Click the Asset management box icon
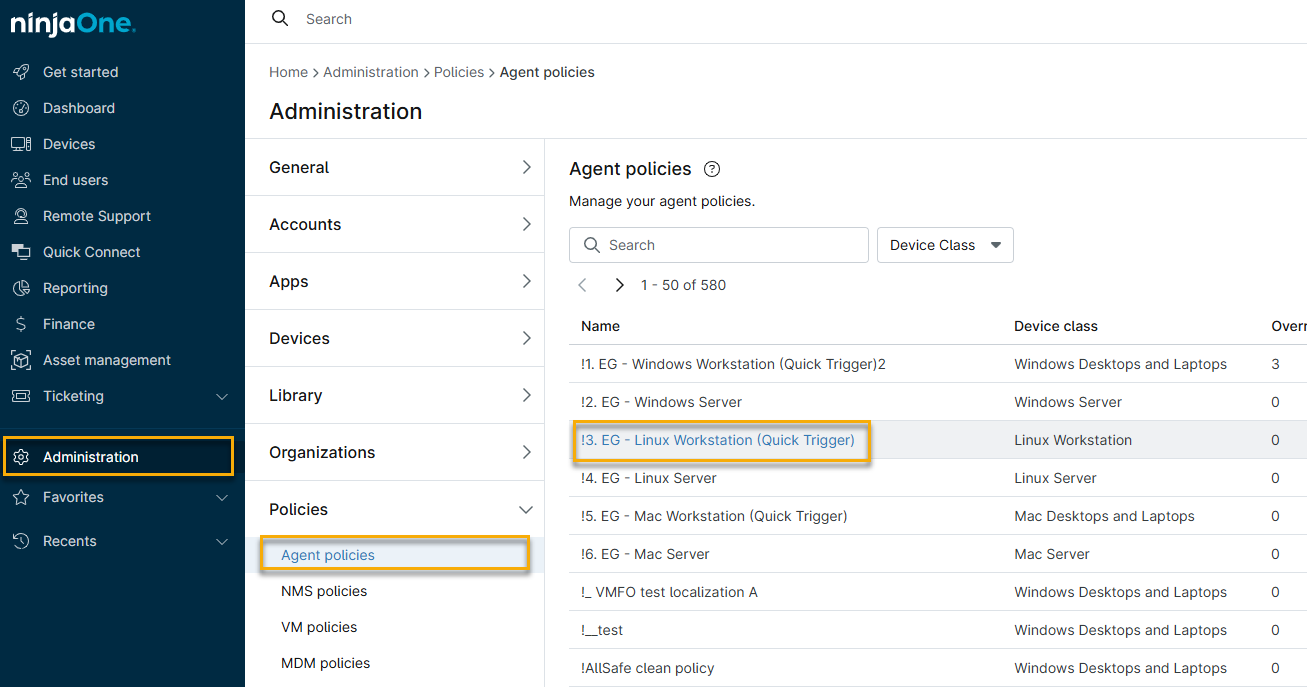This screenshot has width=1307, height=687. [21, 360]
